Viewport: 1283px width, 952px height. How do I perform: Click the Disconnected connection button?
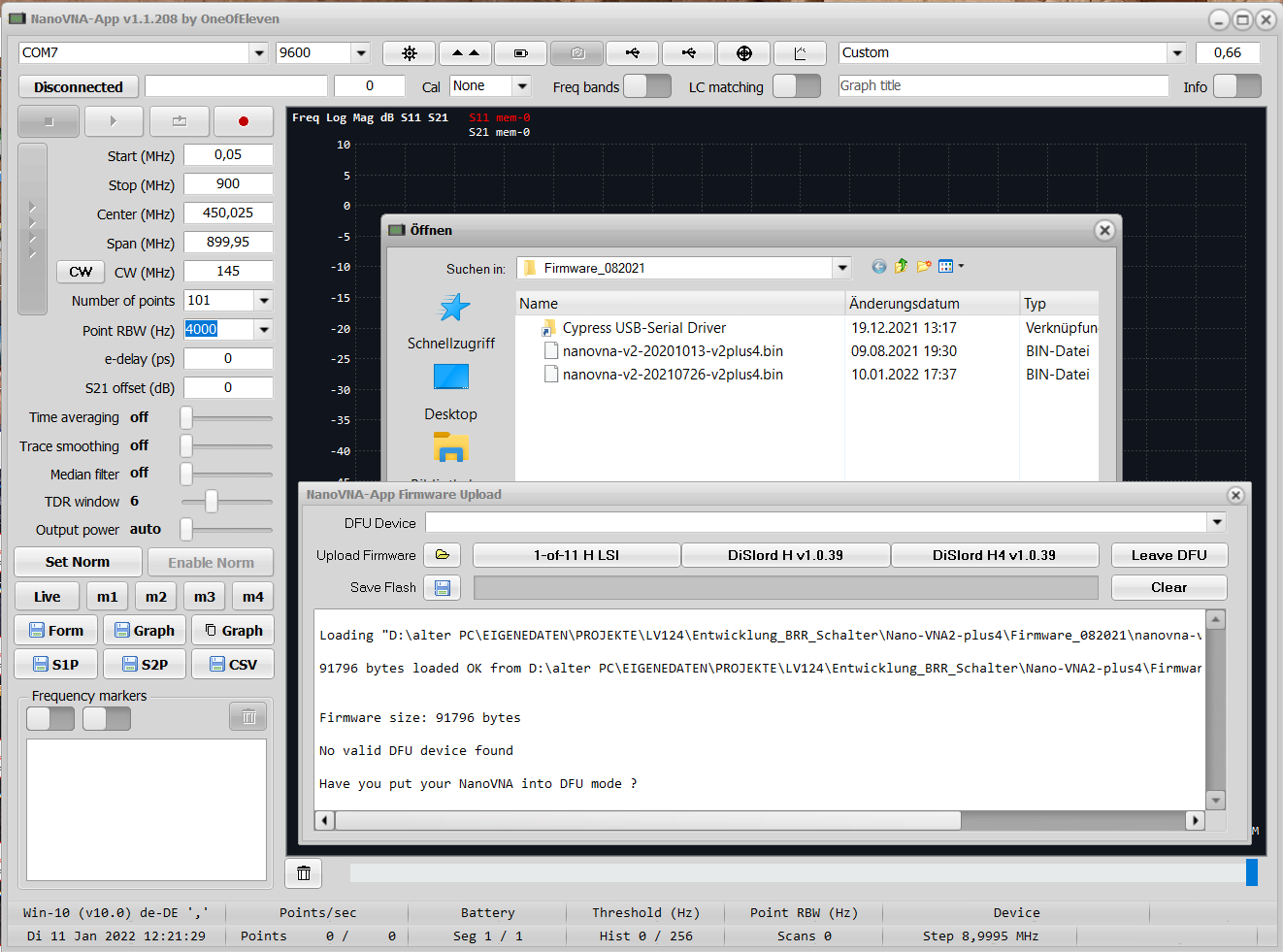(79, 86)
